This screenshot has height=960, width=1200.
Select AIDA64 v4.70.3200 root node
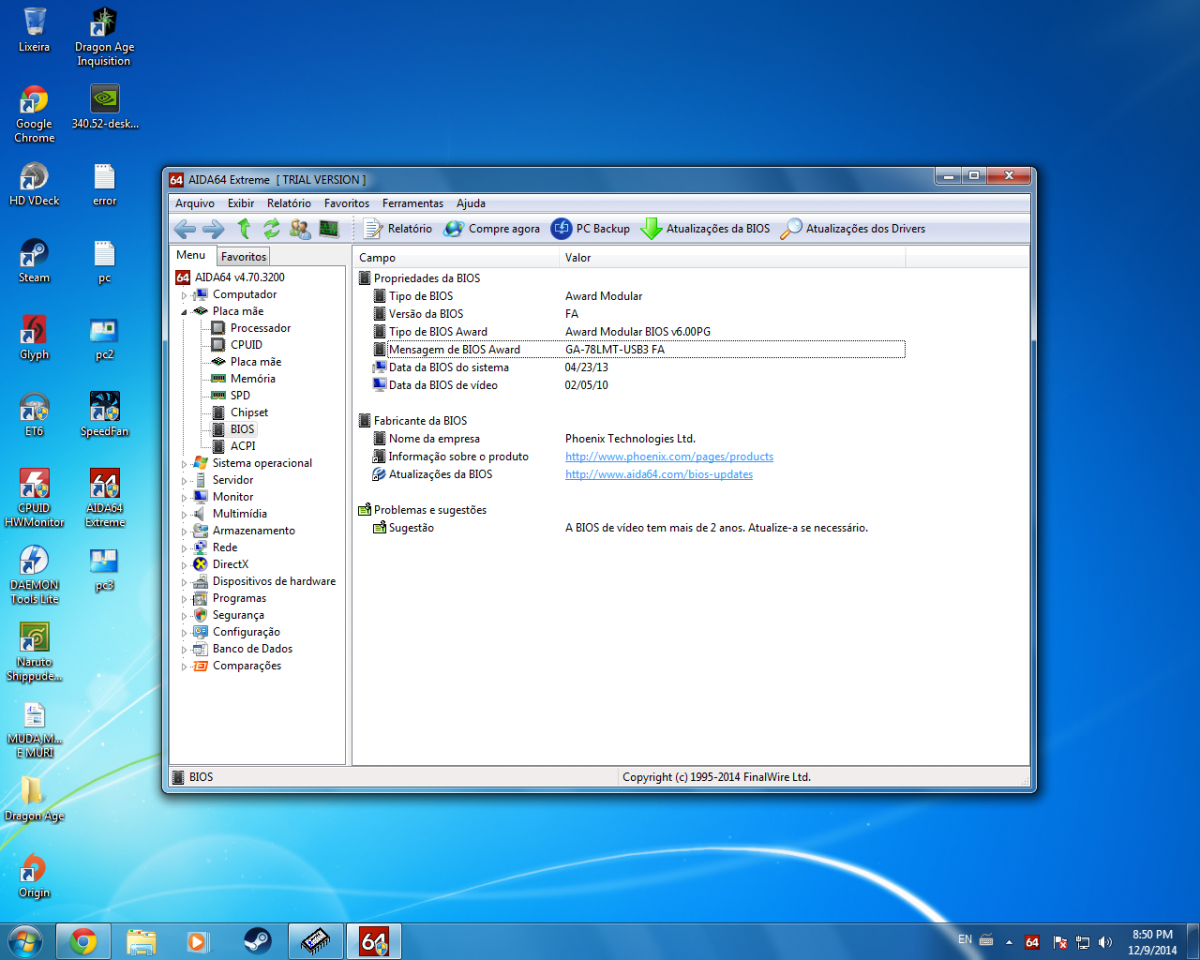point(239,277)
